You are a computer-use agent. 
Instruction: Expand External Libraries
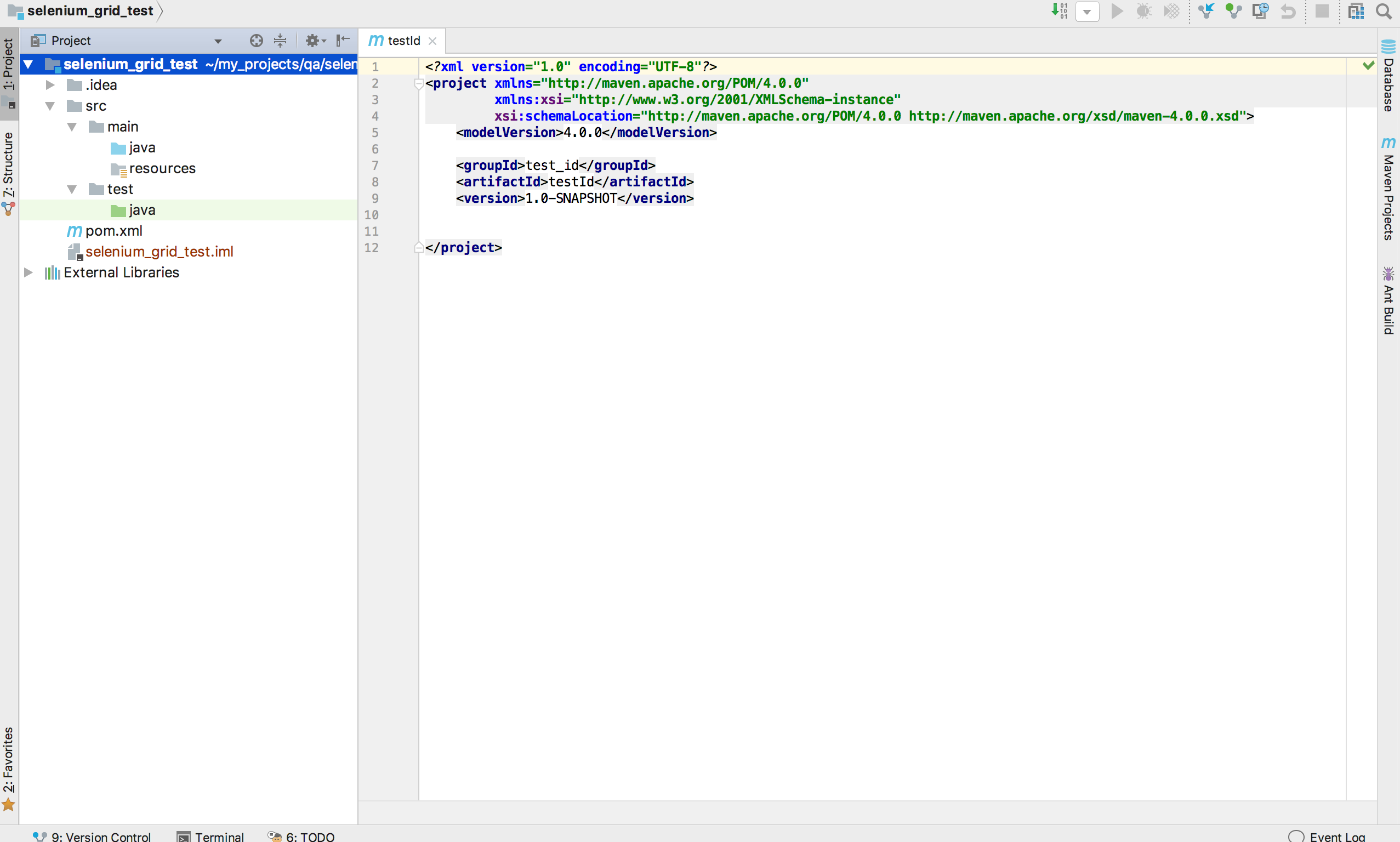click(28, 272)
